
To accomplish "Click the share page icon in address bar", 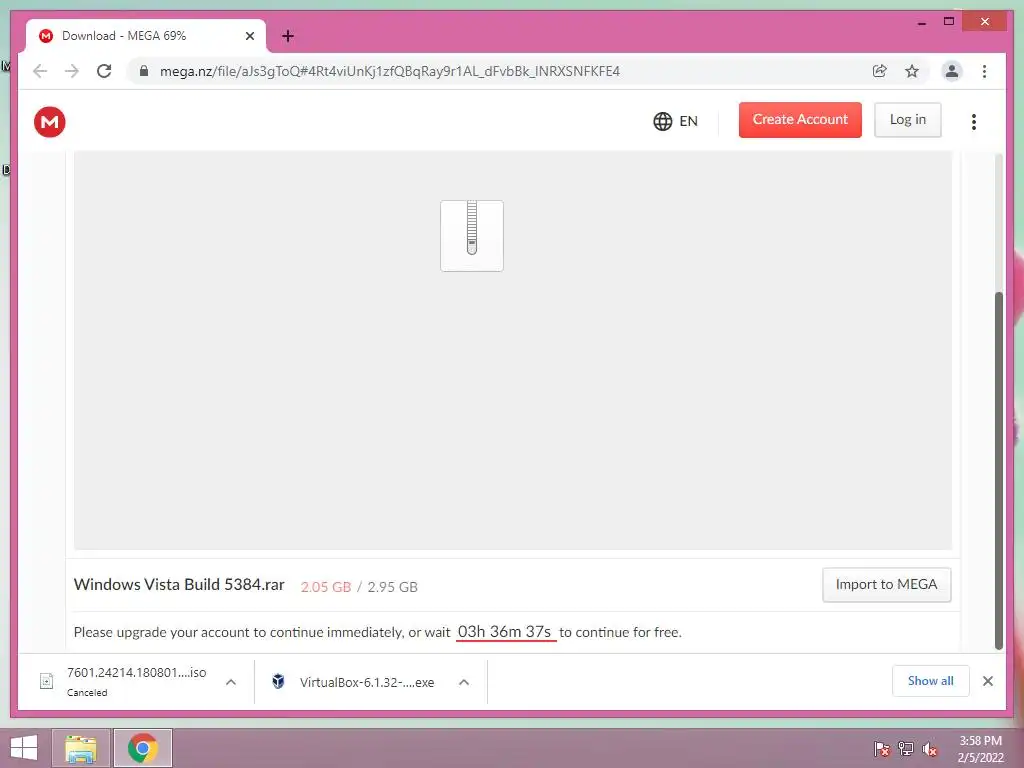I will coord(880,71).
